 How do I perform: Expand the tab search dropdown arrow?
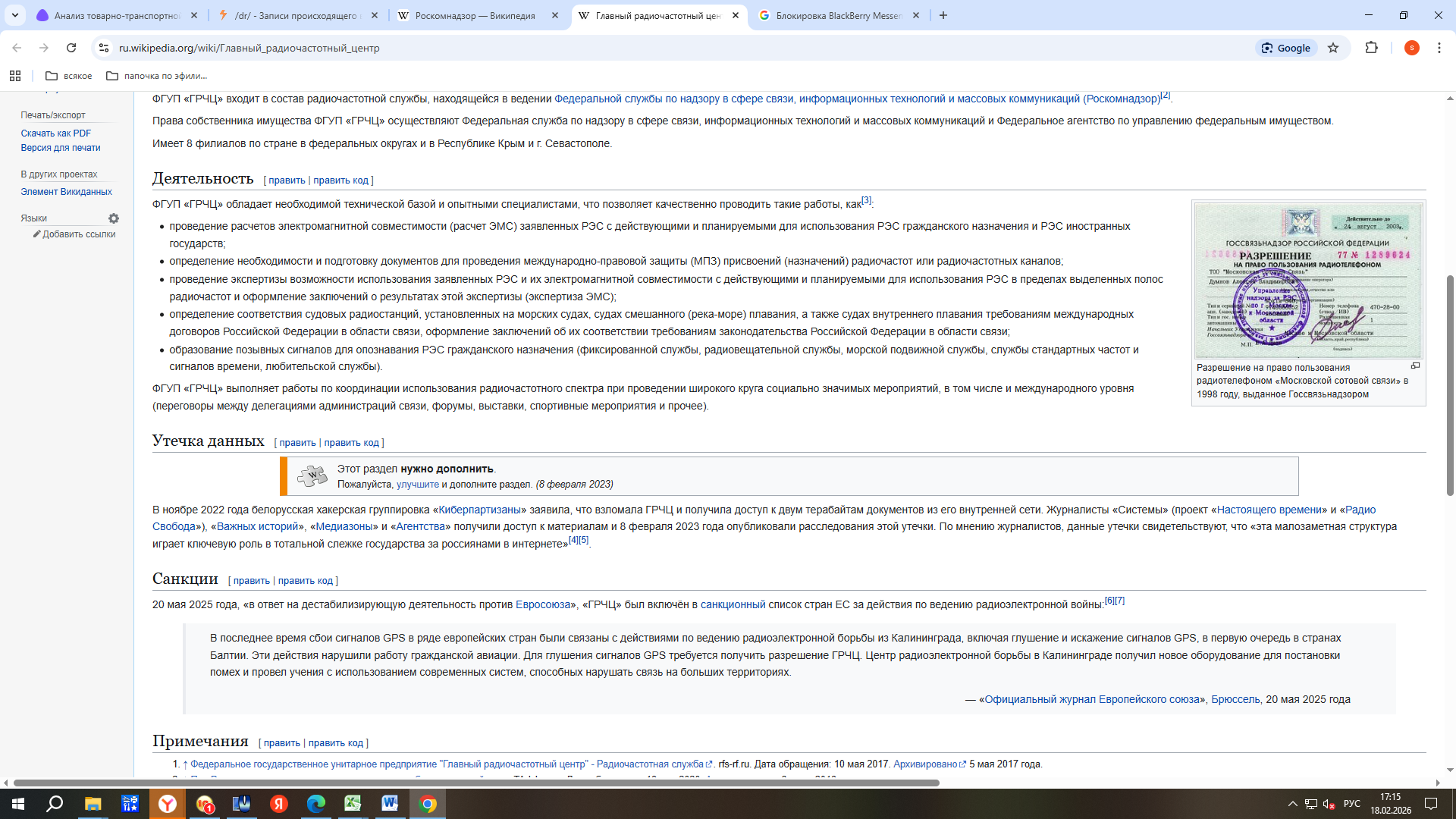14,15
